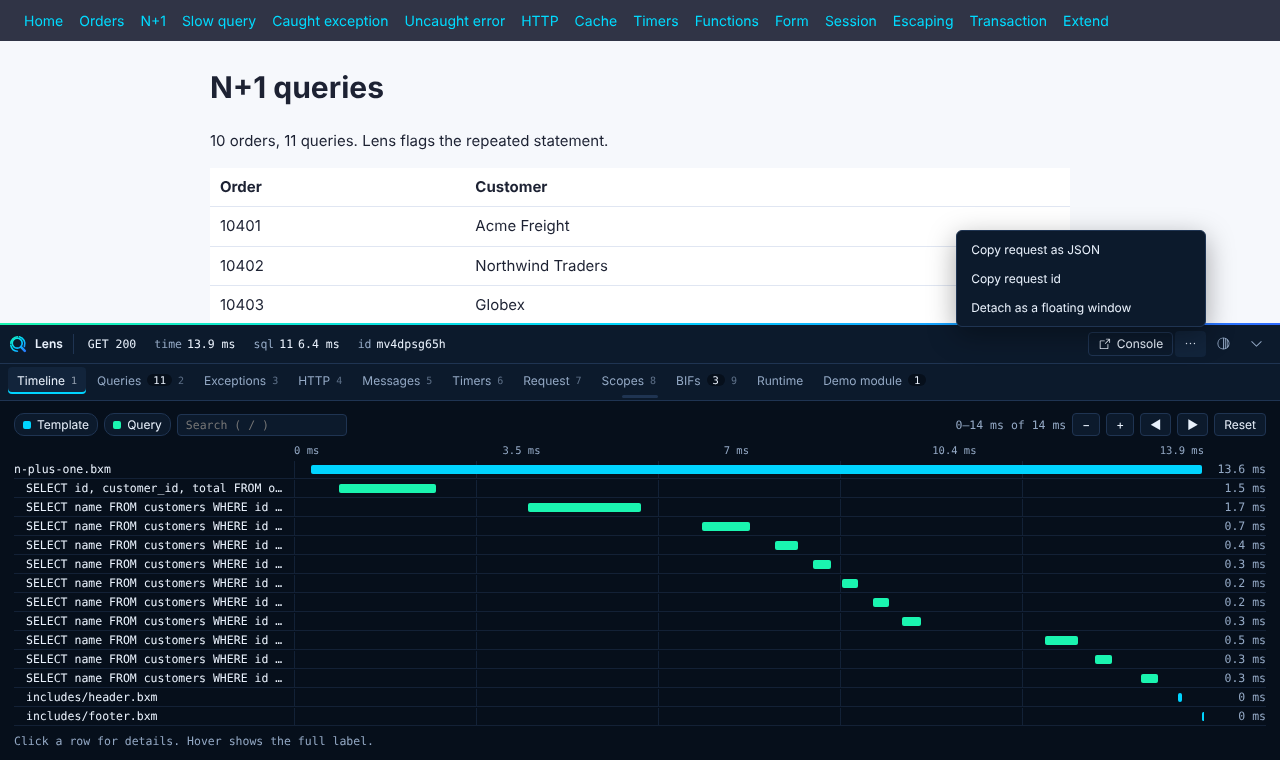
Task: Click the SELECT id, customer_id query row
Action: tap(640, 488)
